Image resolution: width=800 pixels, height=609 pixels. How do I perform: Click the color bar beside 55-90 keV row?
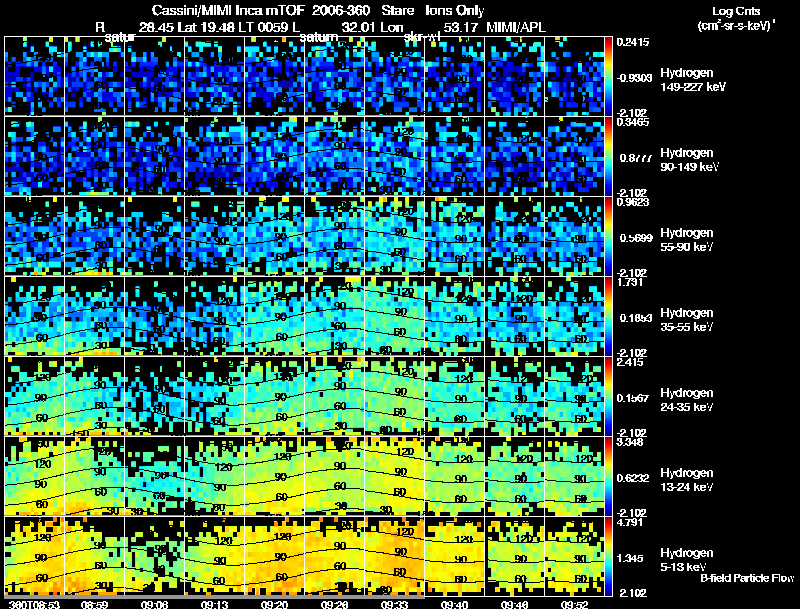pyautogui.click(x=608, y=236)
